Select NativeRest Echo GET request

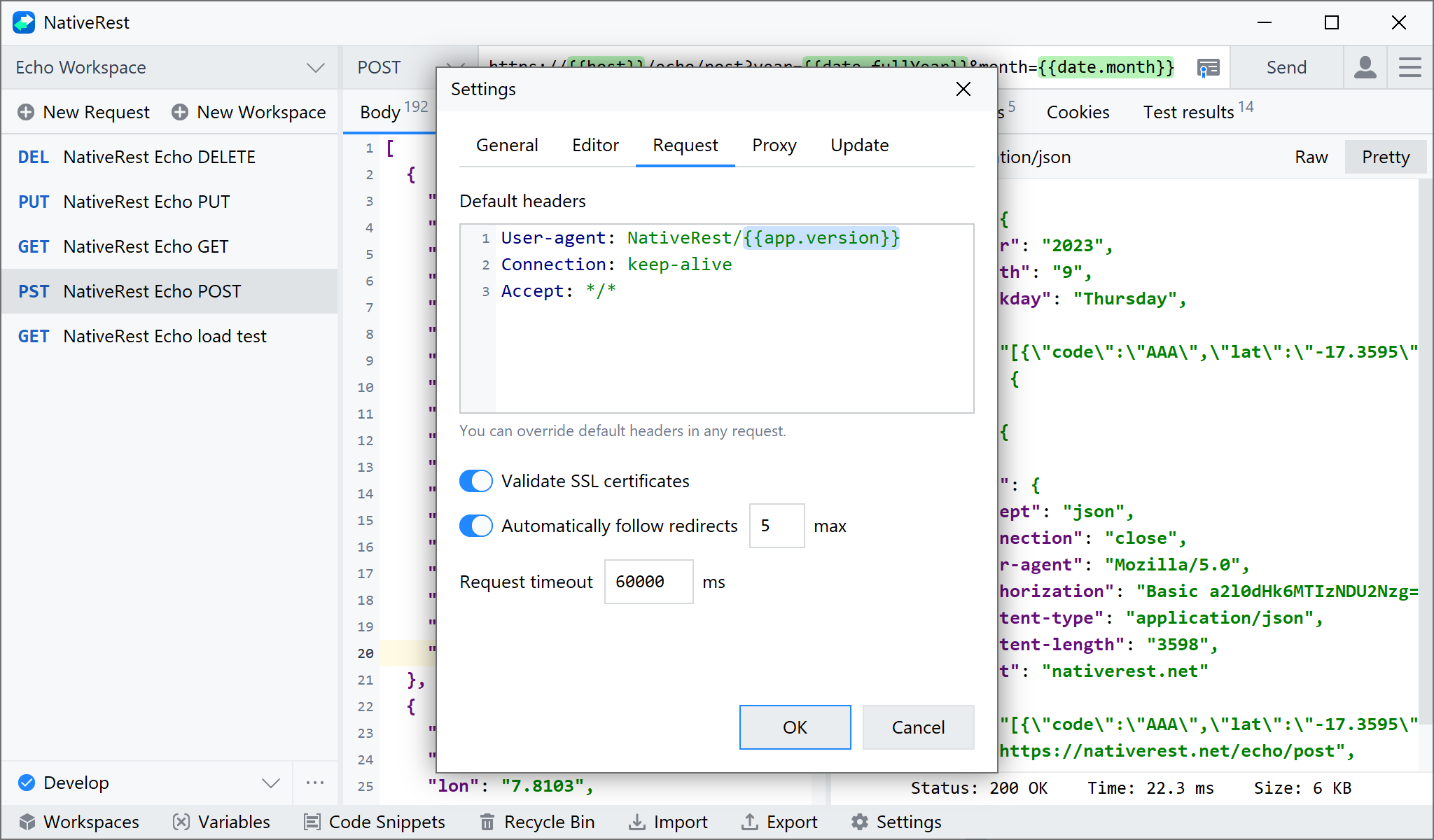(169, 246)
